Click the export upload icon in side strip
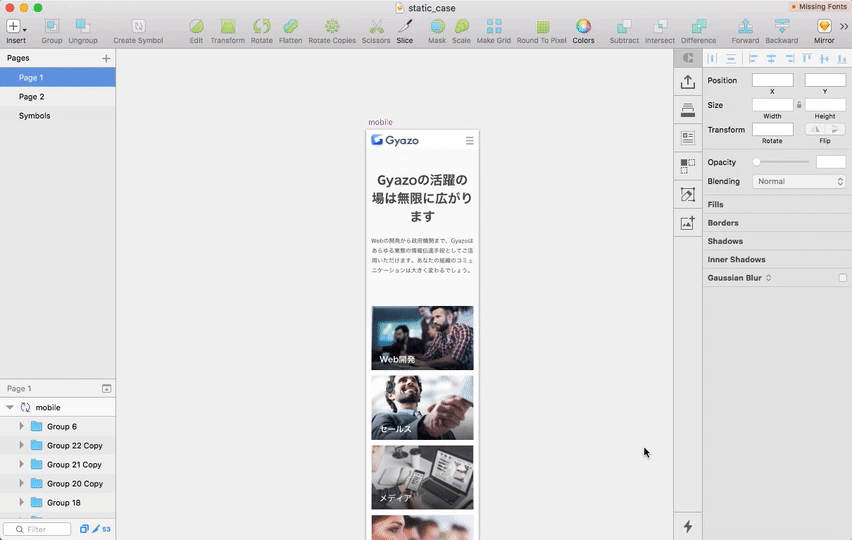Image resolution: width=852 pixels, height=540 pixels. (x=688, y=81)
